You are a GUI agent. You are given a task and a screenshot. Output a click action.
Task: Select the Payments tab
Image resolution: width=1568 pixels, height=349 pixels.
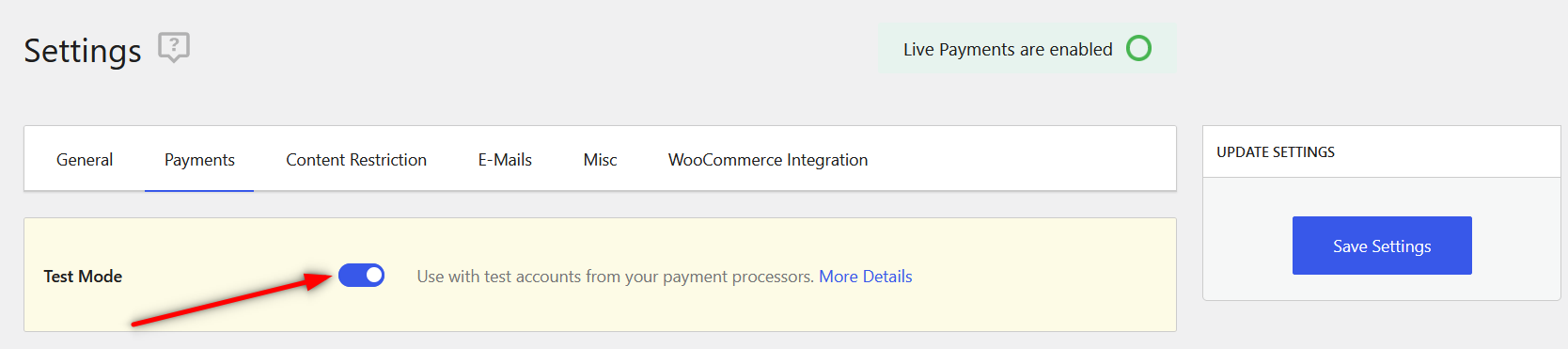pyautogui.click(x=199, y=160)
